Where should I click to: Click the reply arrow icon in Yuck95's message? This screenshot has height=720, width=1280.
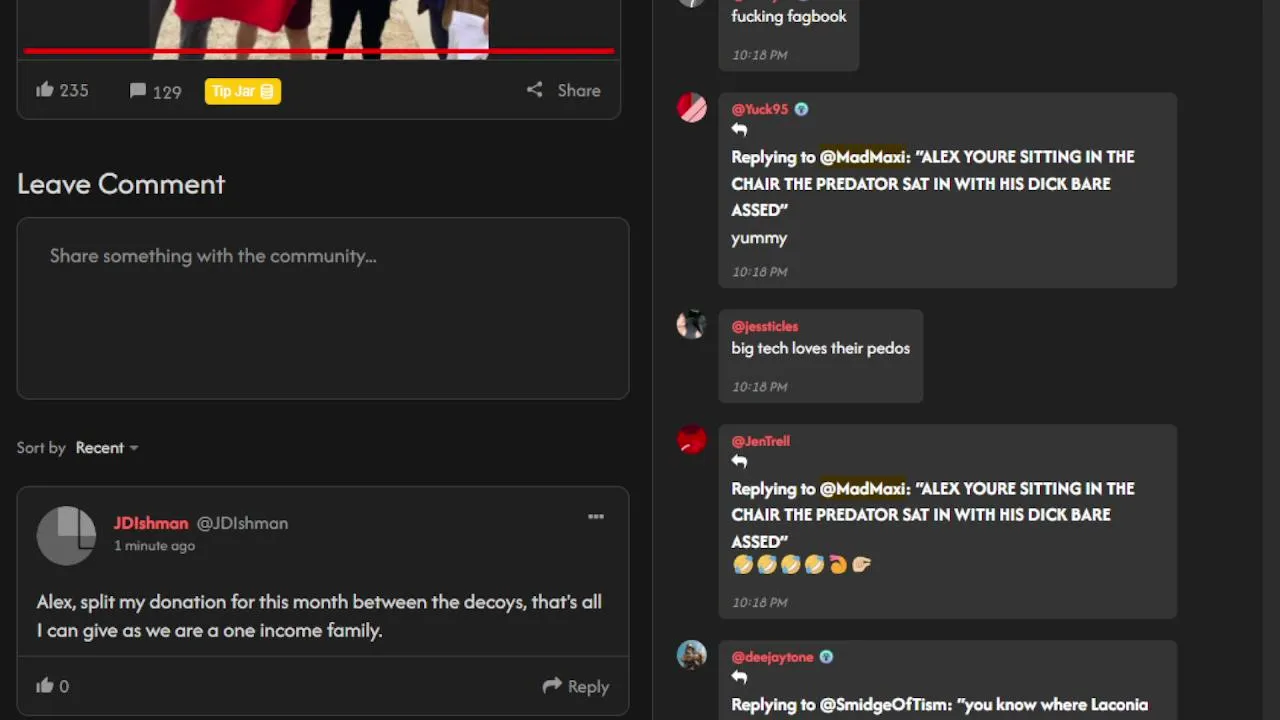click(739, 130)
